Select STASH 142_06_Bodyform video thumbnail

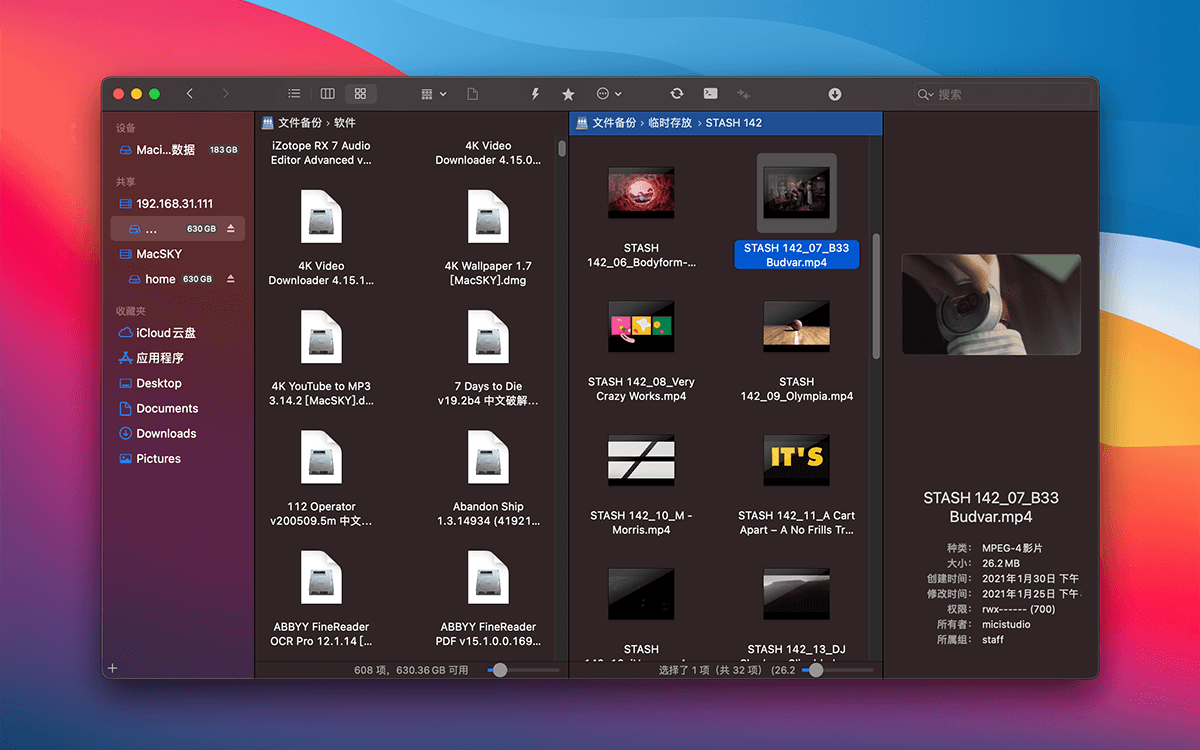[x=641, y=192]
